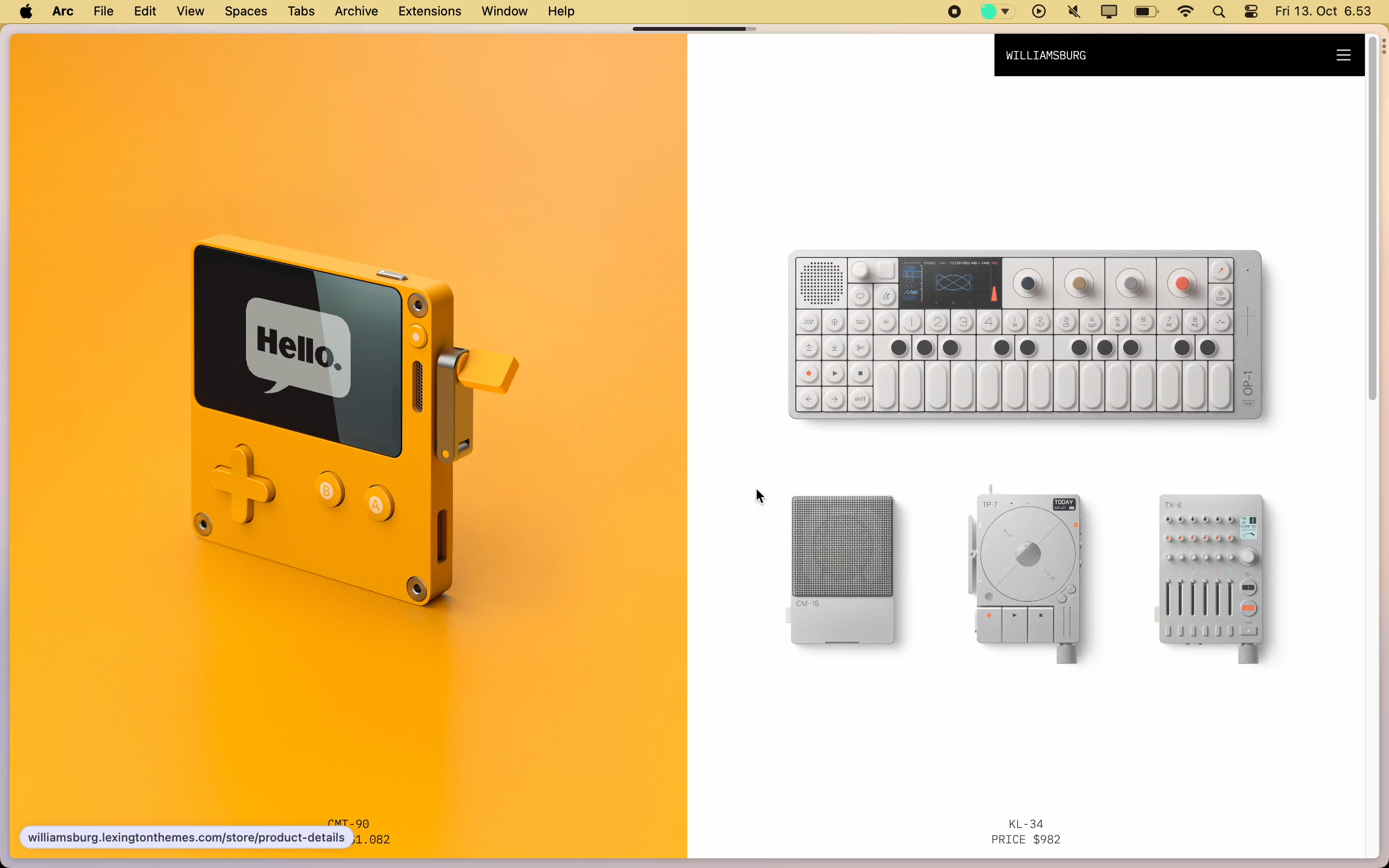
Task: Click the play button icon in the menu bar
Action: point(1038,11)
